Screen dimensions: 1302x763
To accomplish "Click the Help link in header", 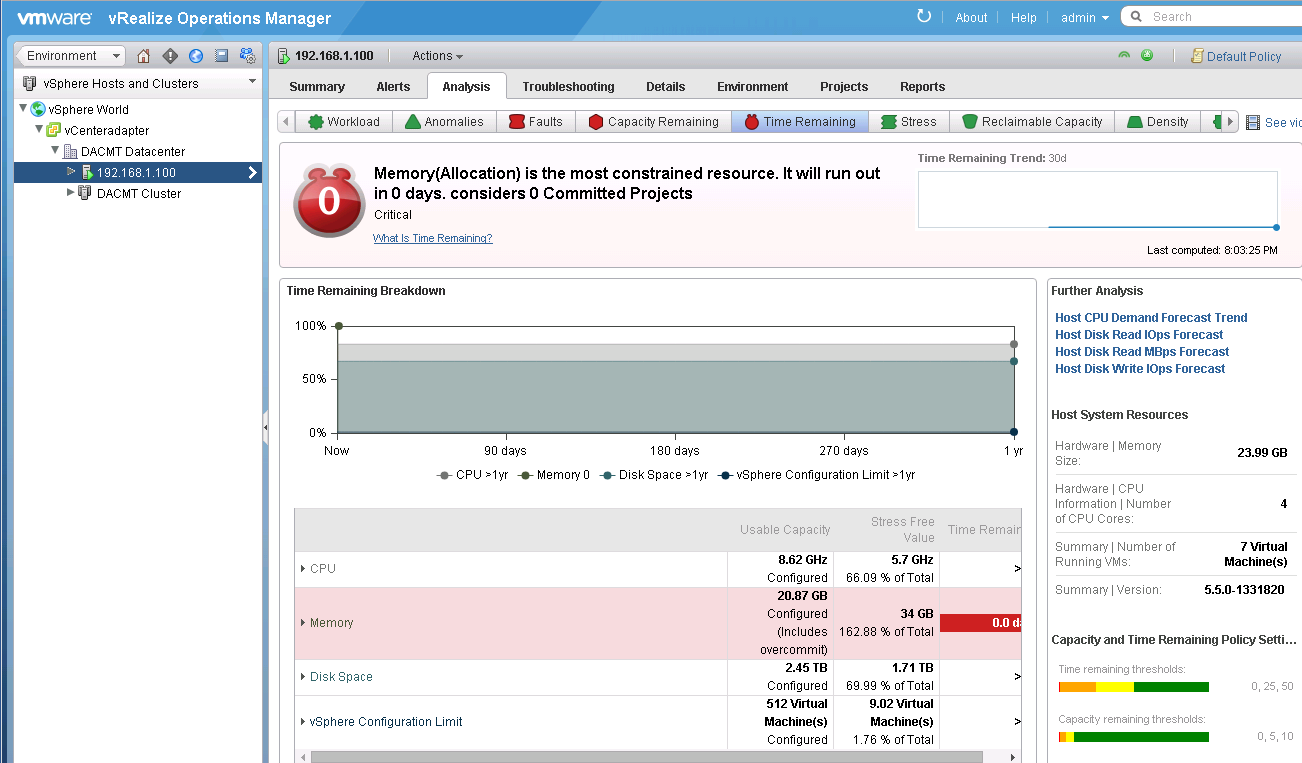I will click(1024, 17).
